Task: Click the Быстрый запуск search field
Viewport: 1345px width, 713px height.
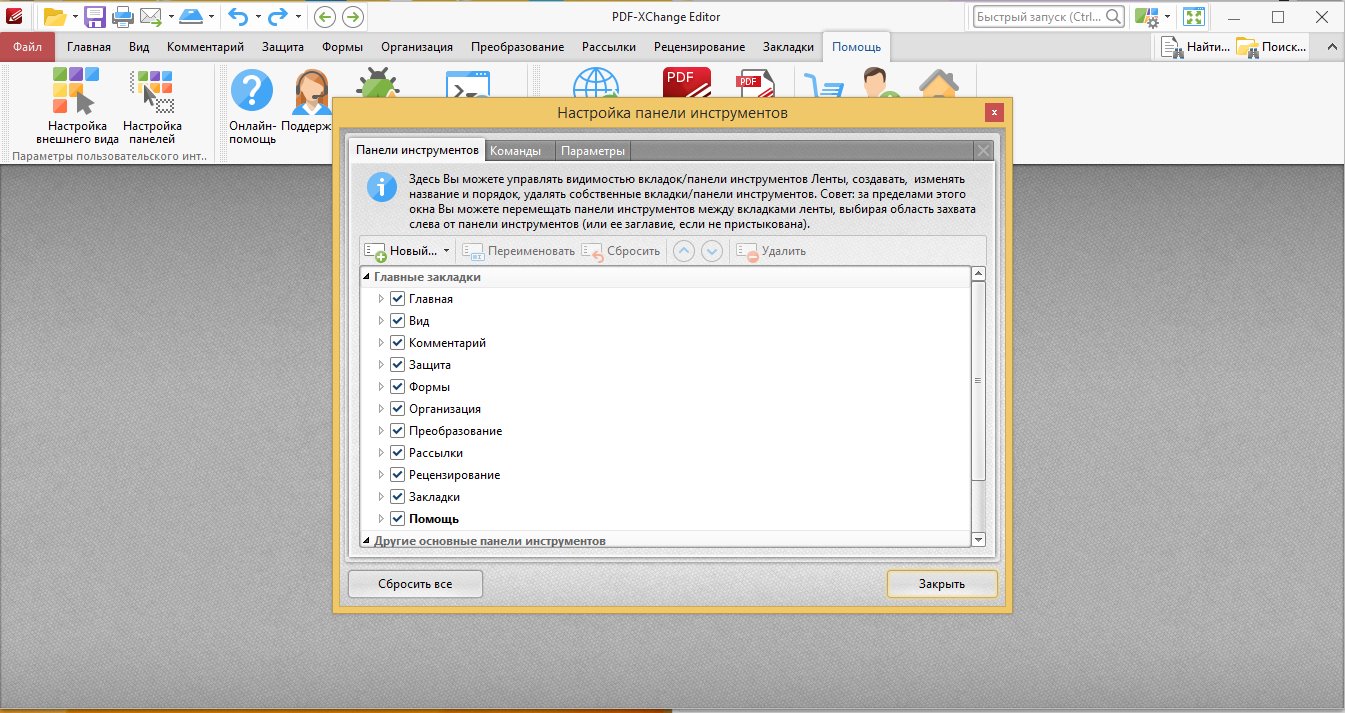Action: click(1049, 17)
